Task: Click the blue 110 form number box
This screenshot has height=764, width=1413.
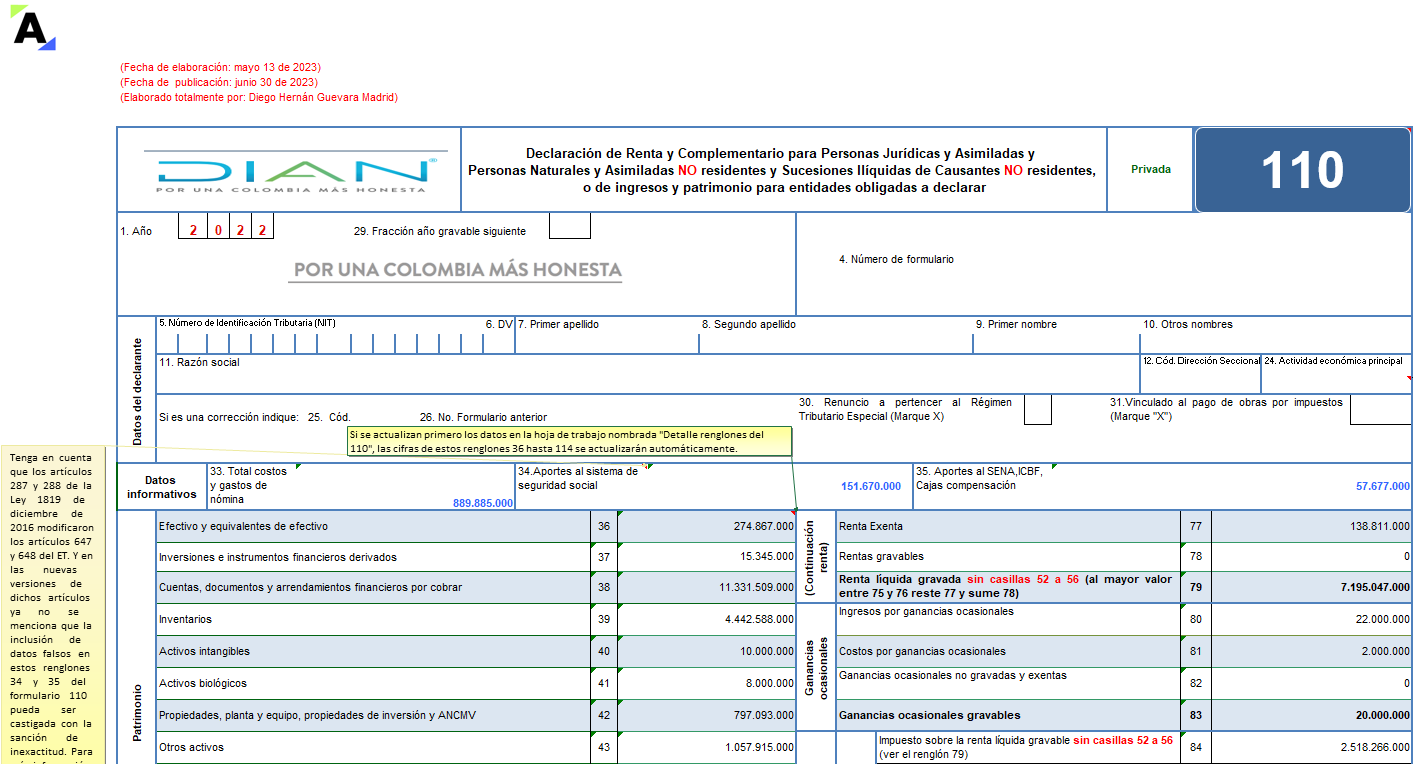Action: (x=1302, y=170)
